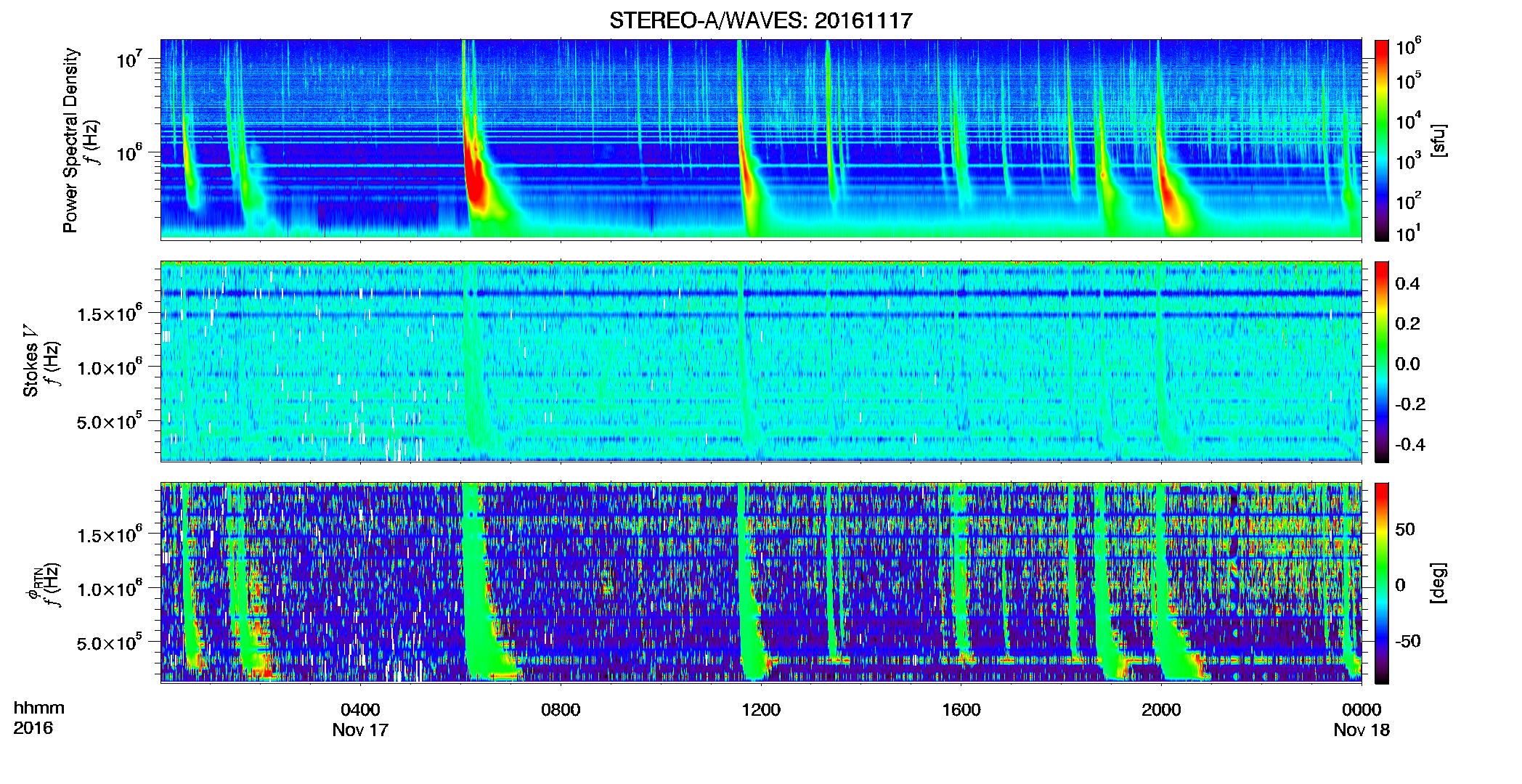Click the 1.5×10^6 tick label of Stokes panel
Screen dimensions: 1522x784
[x=110, y=313]
